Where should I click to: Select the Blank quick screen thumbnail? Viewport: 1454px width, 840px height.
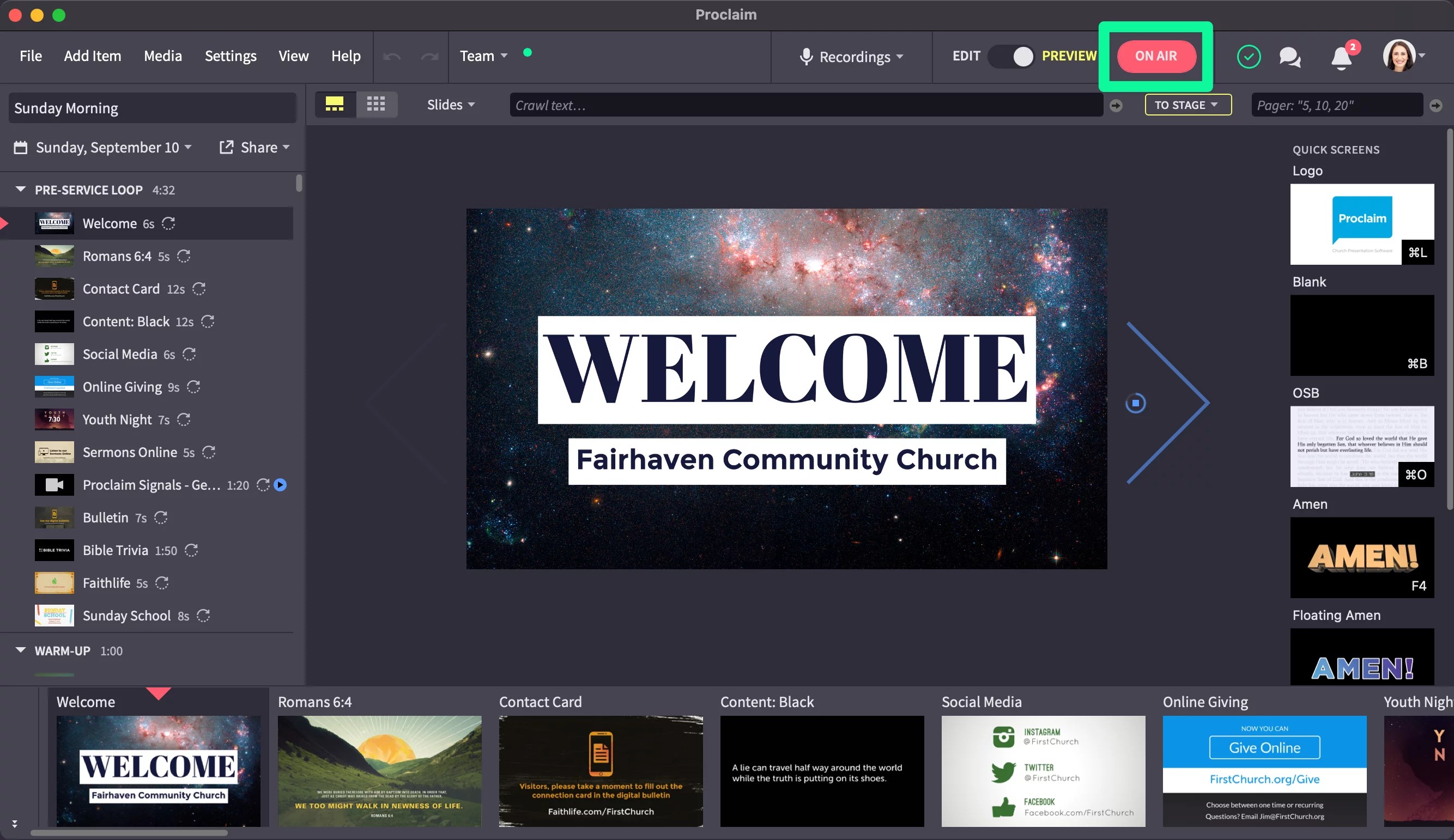[x=1362, y=334]
